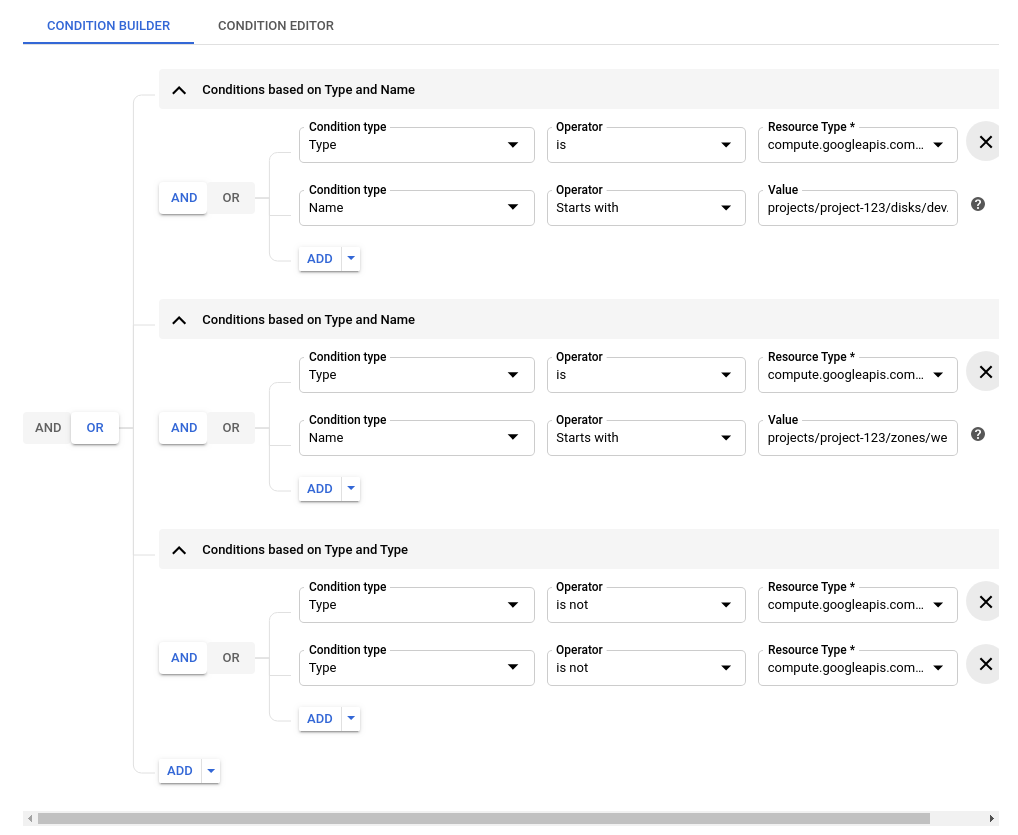1018x835 pixels.
Task: Switch to the CONDITION EDITOR tab
Action: [x=275, y=25]
